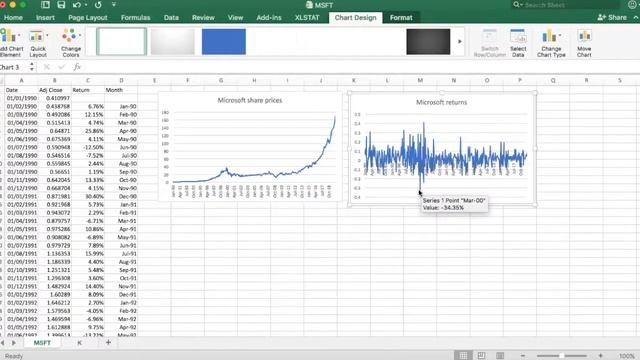Open the customize quick access toolbar arrow
Screen dimensions: 640x360
coord(114,5)
